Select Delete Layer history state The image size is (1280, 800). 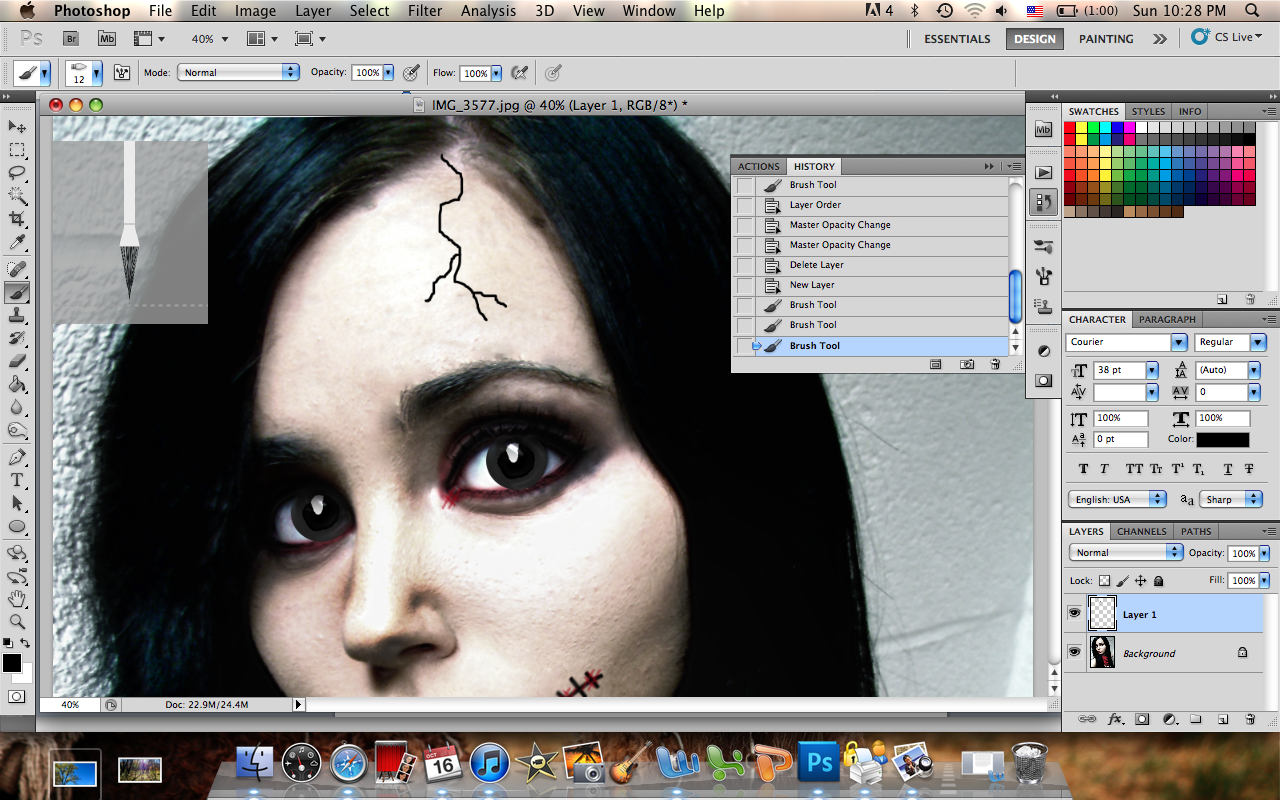coord(871,265)
